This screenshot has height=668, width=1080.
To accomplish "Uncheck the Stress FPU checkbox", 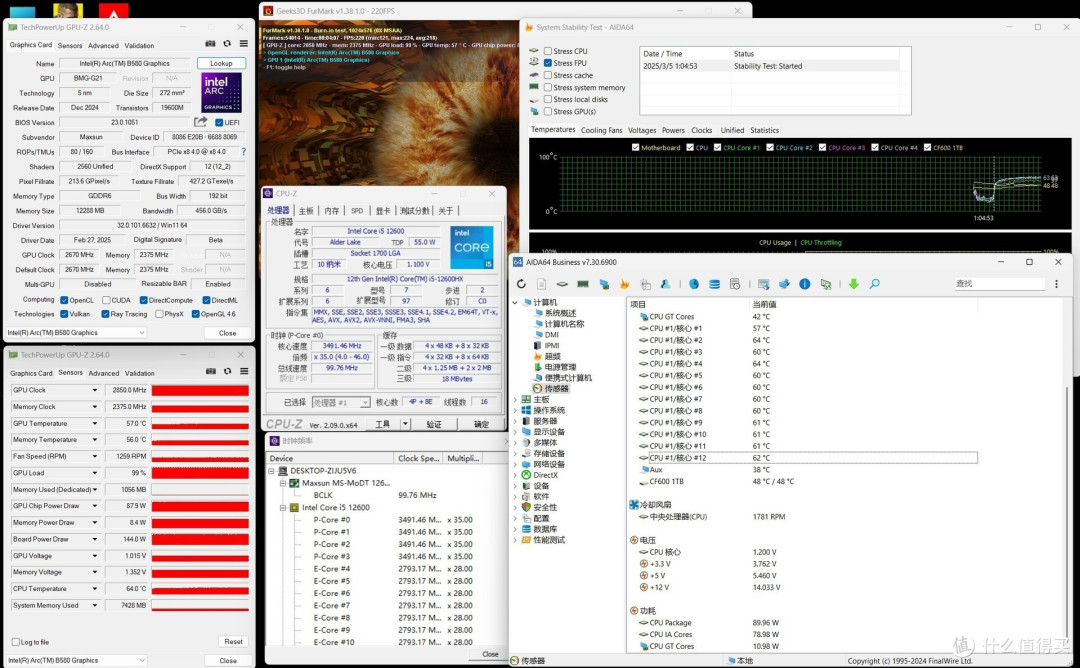I will point(548,63).
